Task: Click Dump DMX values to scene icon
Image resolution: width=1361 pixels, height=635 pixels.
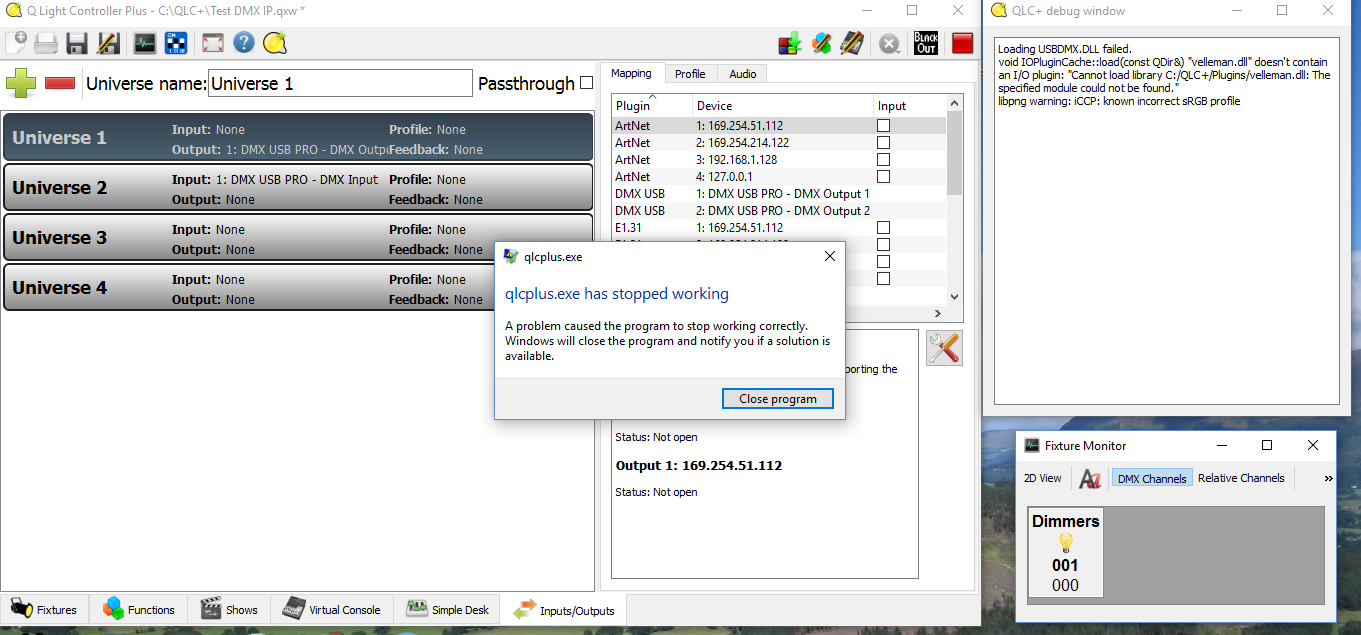Action: point(790,43)
